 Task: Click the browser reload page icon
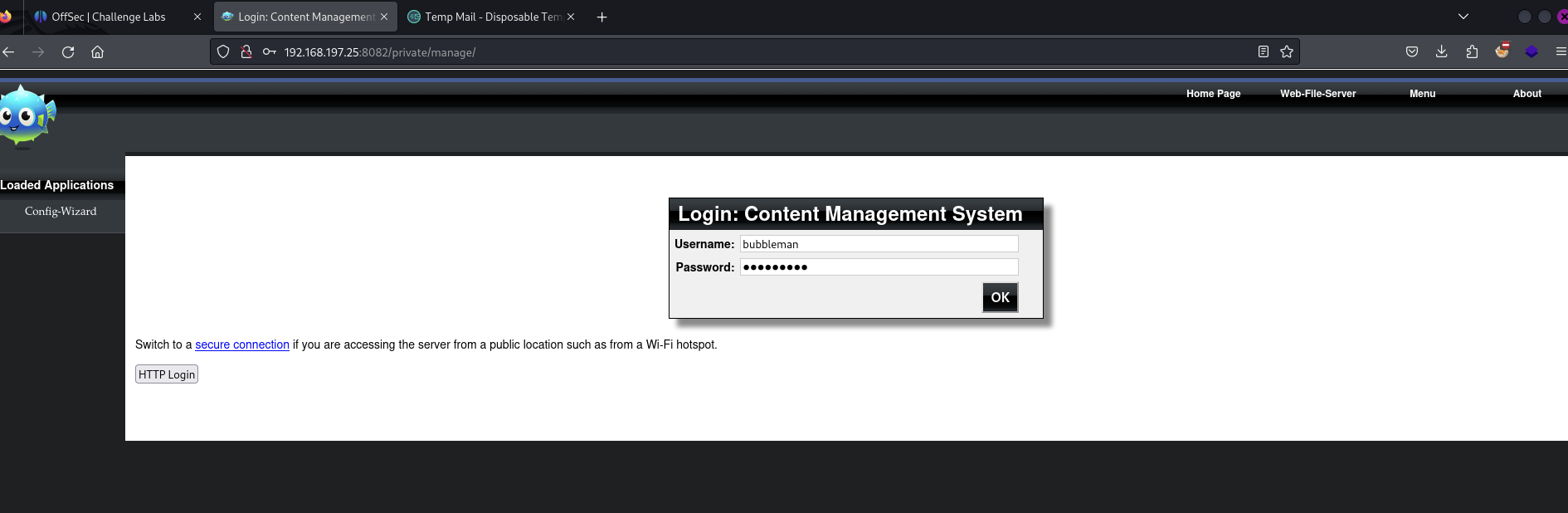(68, 52)
